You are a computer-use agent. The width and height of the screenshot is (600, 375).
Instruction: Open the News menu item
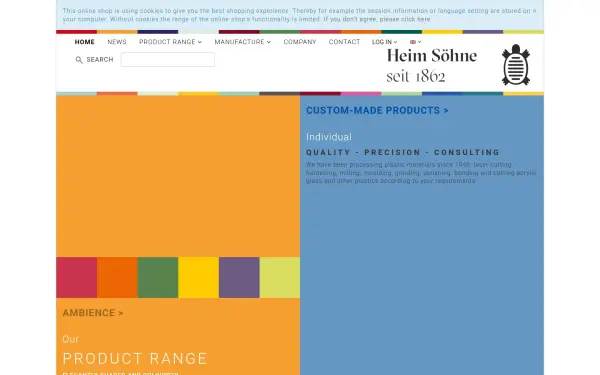(117, 42)
